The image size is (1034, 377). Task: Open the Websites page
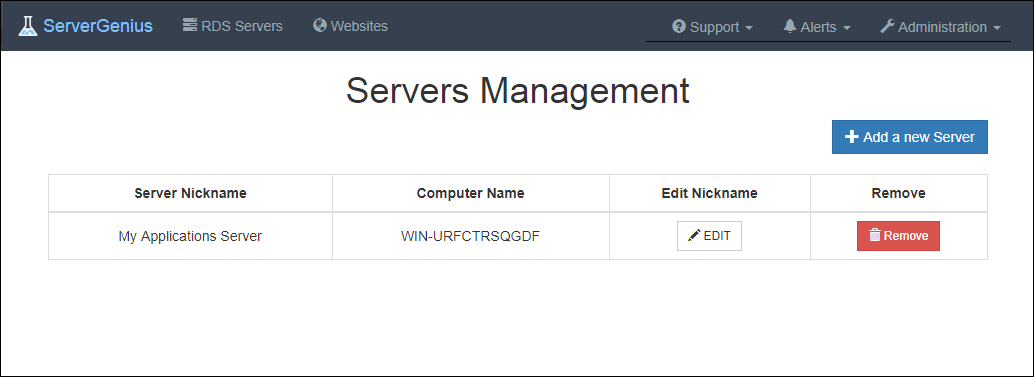click(350, 26)
